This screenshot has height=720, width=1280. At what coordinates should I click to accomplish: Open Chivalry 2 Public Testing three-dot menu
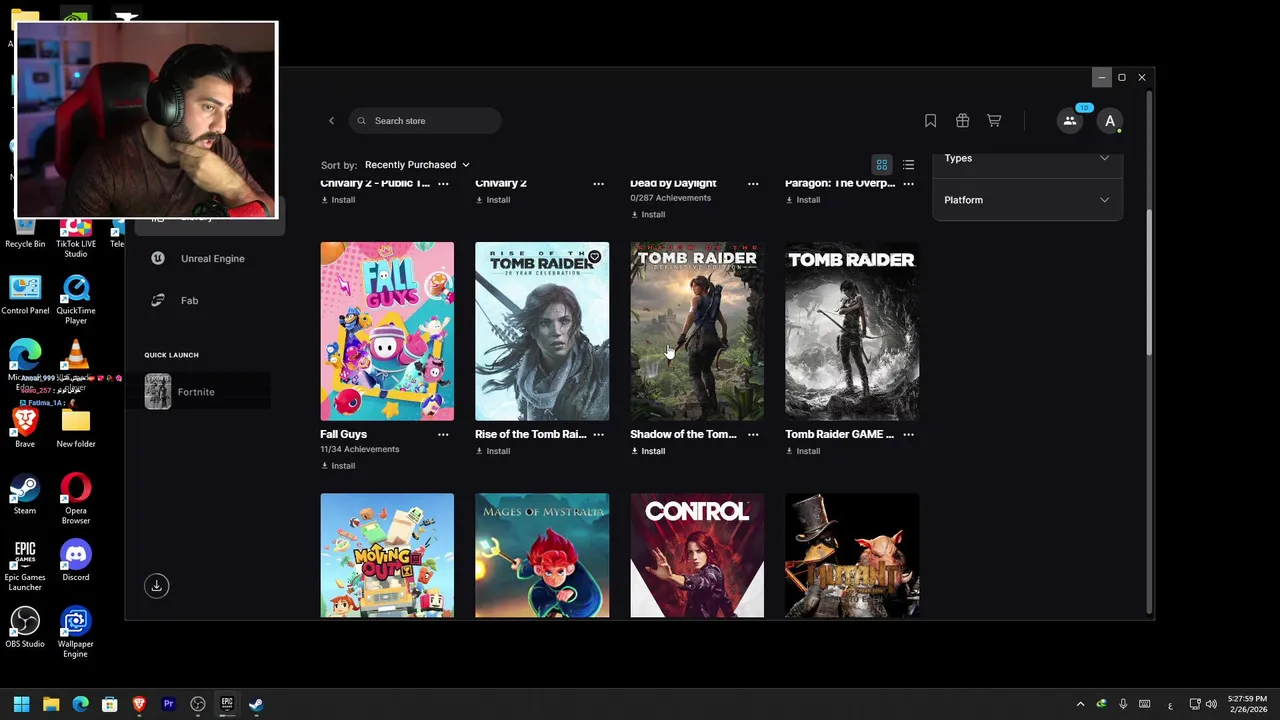point(443,184)
